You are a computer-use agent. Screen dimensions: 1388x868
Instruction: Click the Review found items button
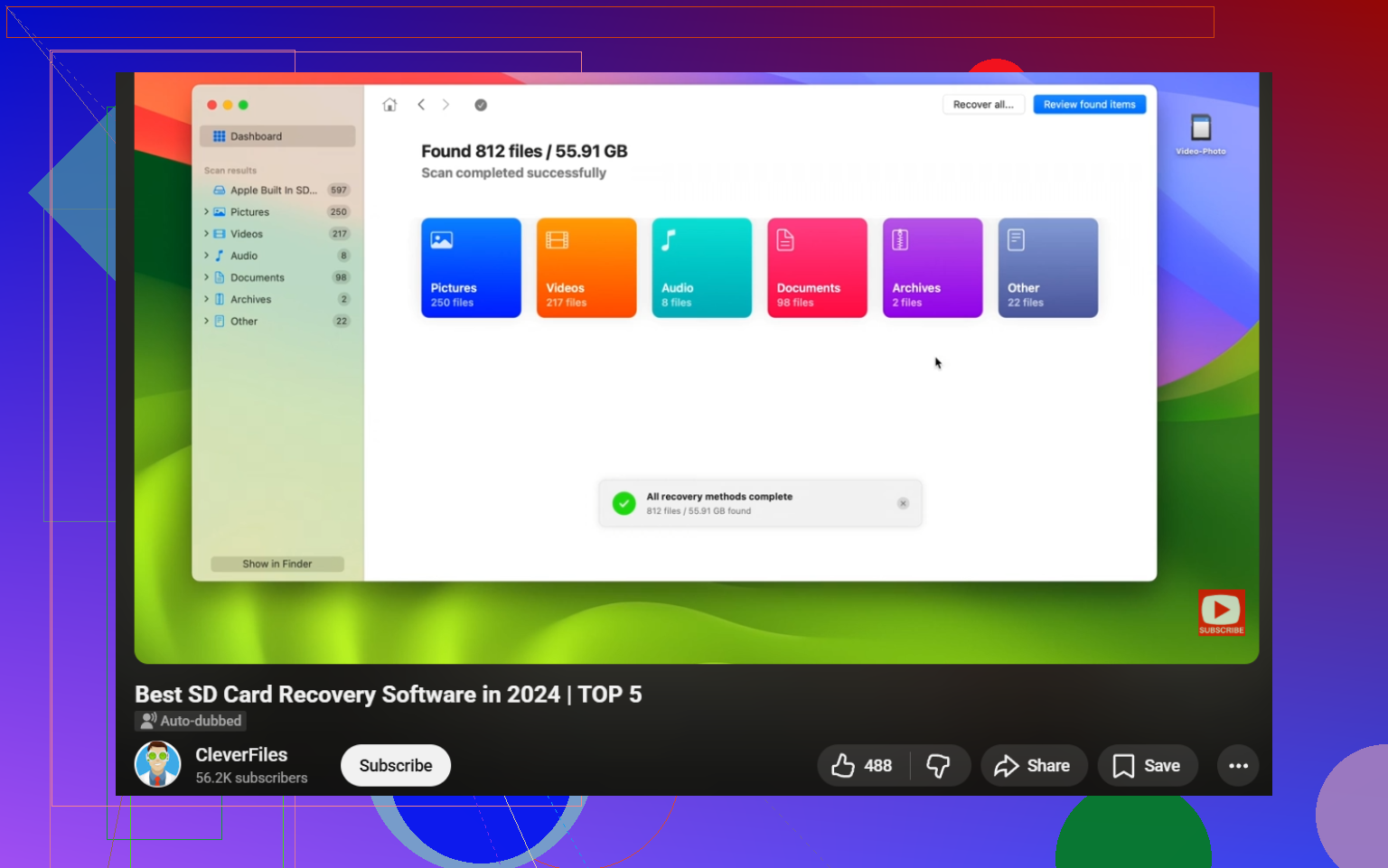click(1090, 105)
